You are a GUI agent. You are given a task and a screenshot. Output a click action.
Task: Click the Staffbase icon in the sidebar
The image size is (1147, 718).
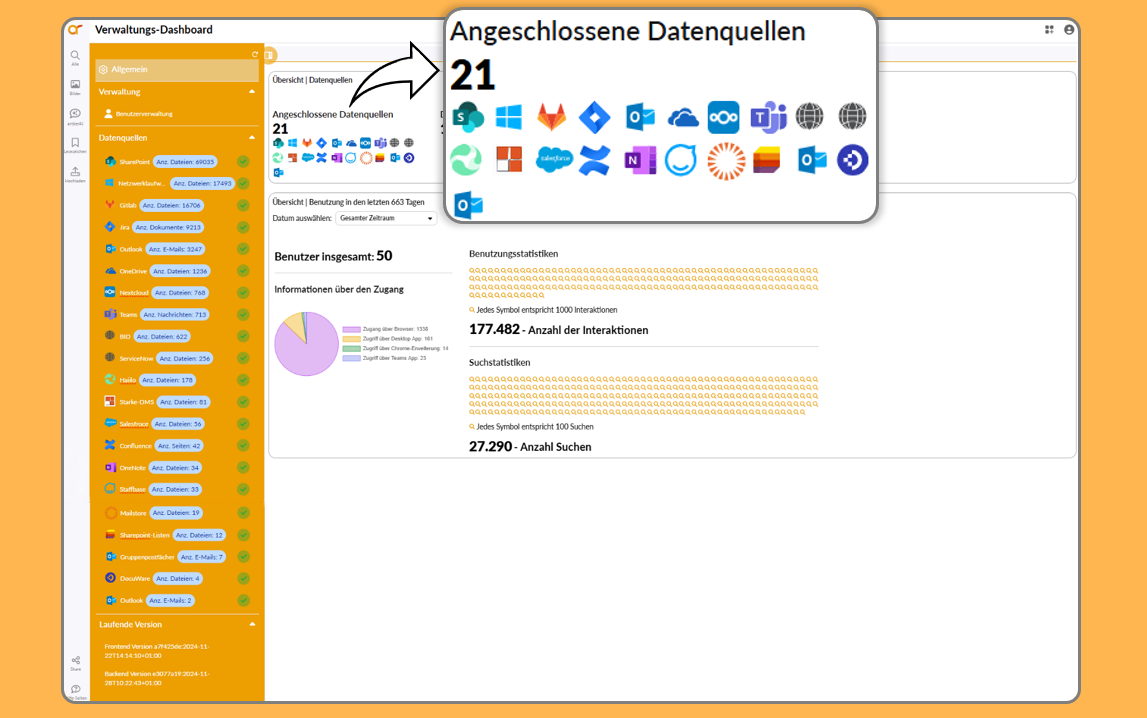click(110, 488)
